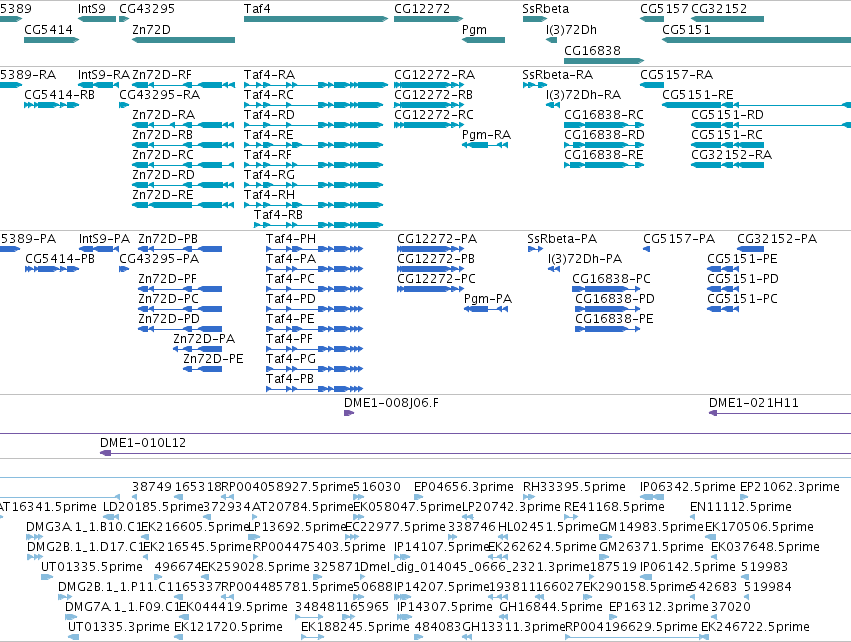Select cDNA label EK121720.5prime
The image size is (851, 642).
click(228, 627)
